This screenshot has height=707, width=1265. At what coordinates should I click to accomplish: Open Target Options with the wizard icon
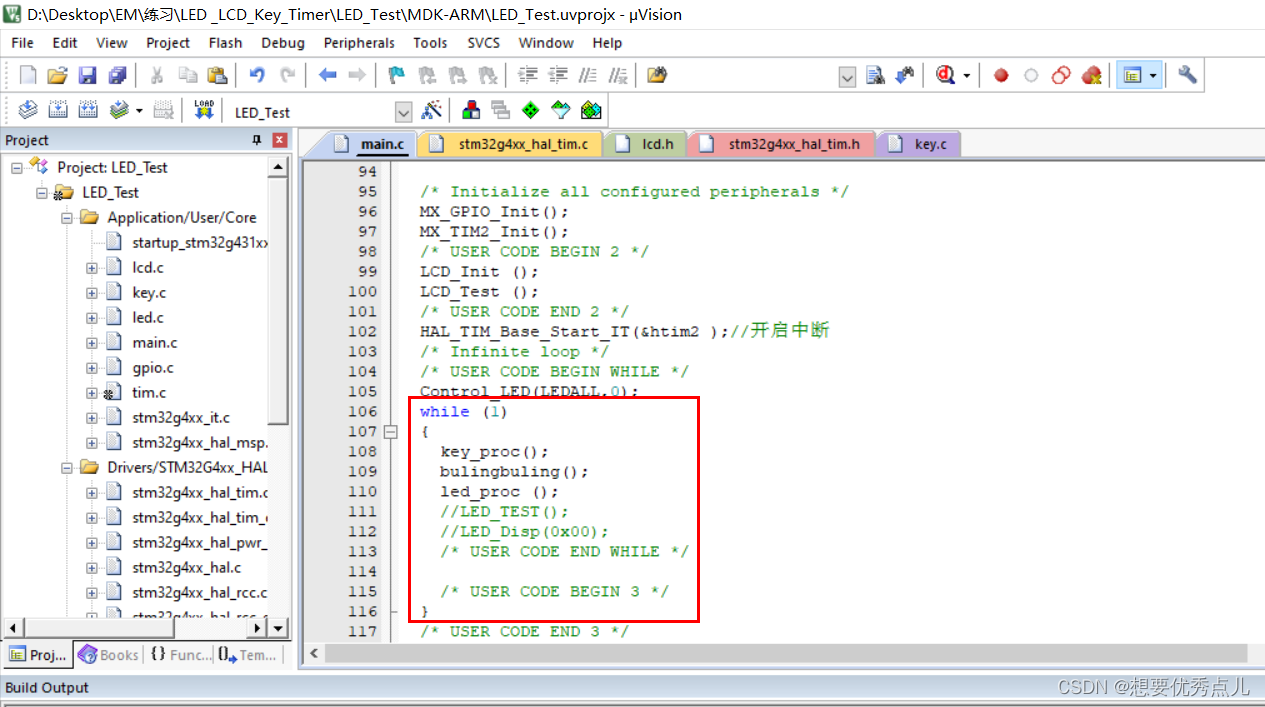pyautogui.click(x=433, y=110)
